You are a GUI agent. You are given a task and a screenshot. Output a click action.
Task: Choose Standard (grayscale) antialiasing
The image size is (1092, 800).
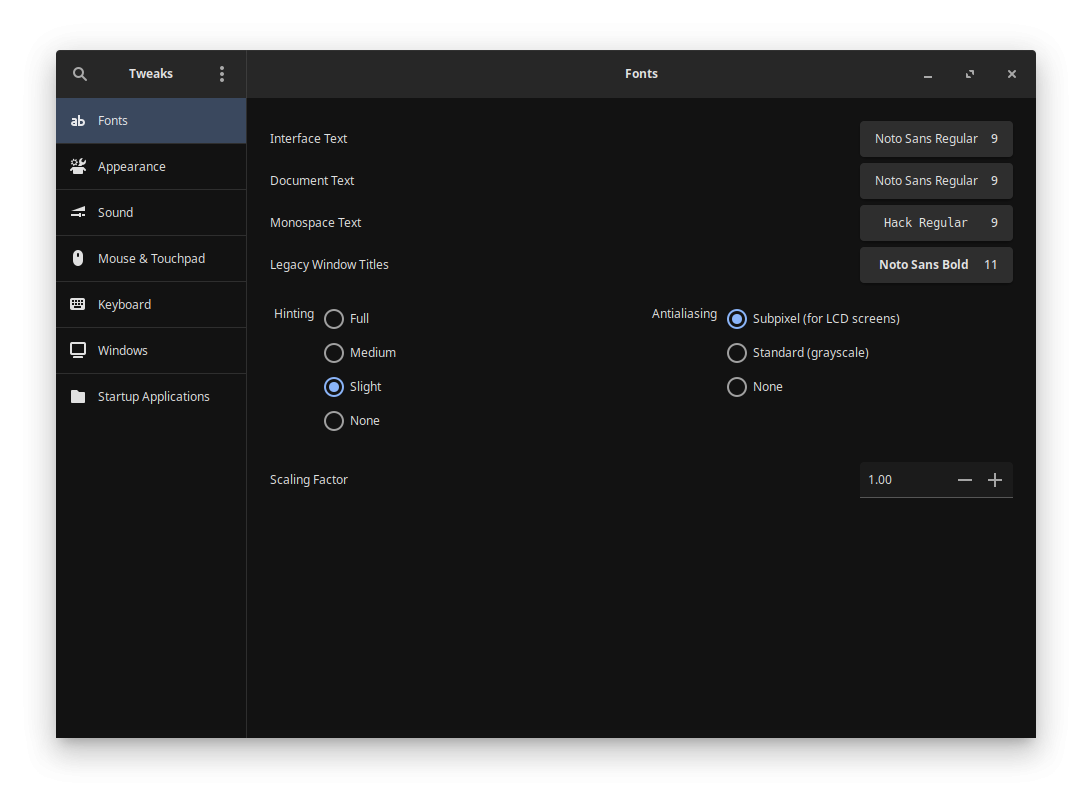coord(737,353)
